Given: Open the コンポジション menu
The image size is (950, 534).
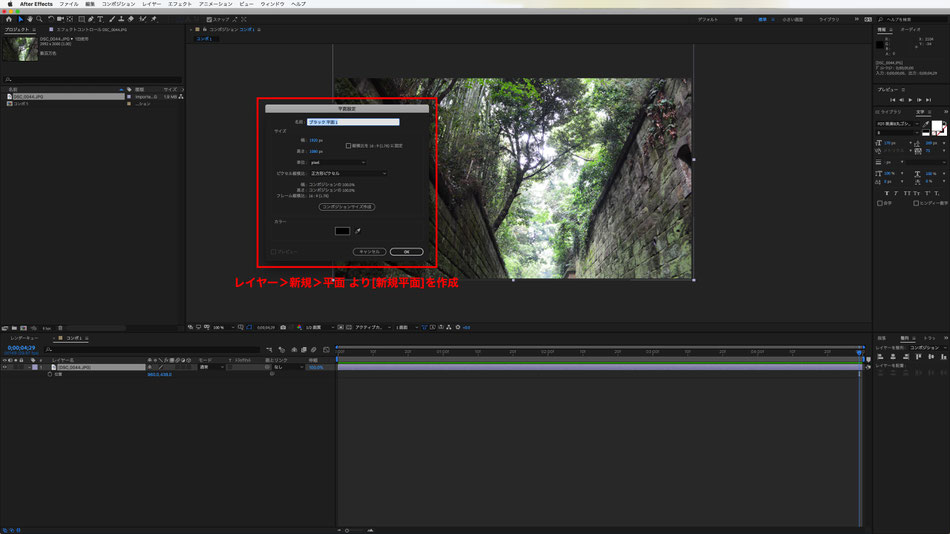Looking at the screenshot, I should click(118, 4).
